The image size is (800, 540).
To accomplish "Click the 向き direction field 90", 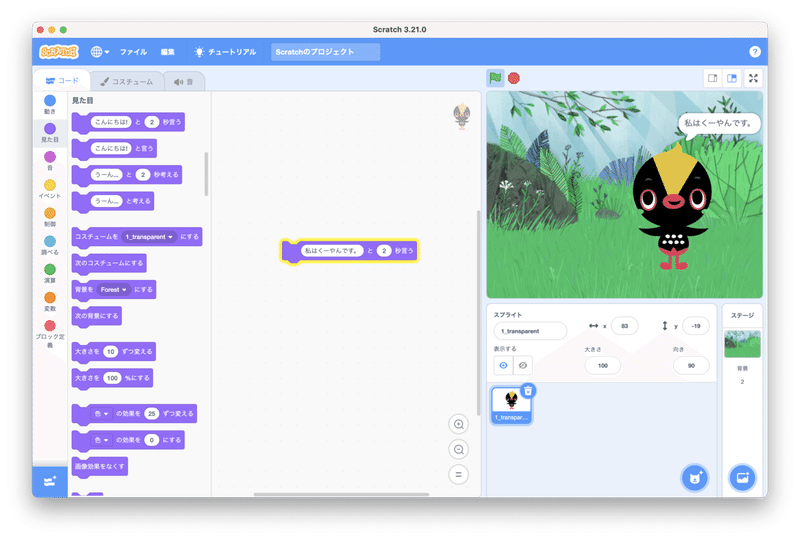I will pyautogui.click(x=691, y=365).
